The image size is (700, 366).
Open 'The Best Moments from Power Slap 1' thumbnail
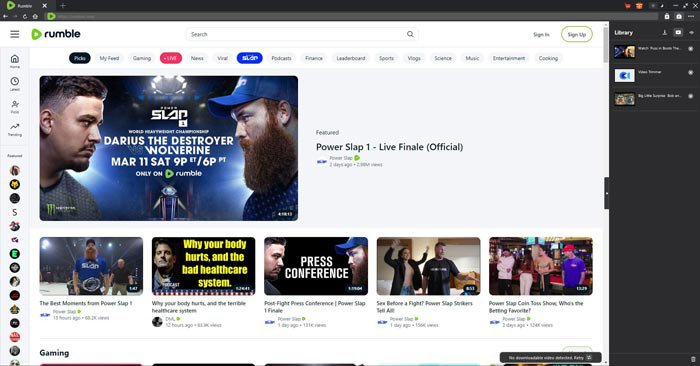pos(92,266)
